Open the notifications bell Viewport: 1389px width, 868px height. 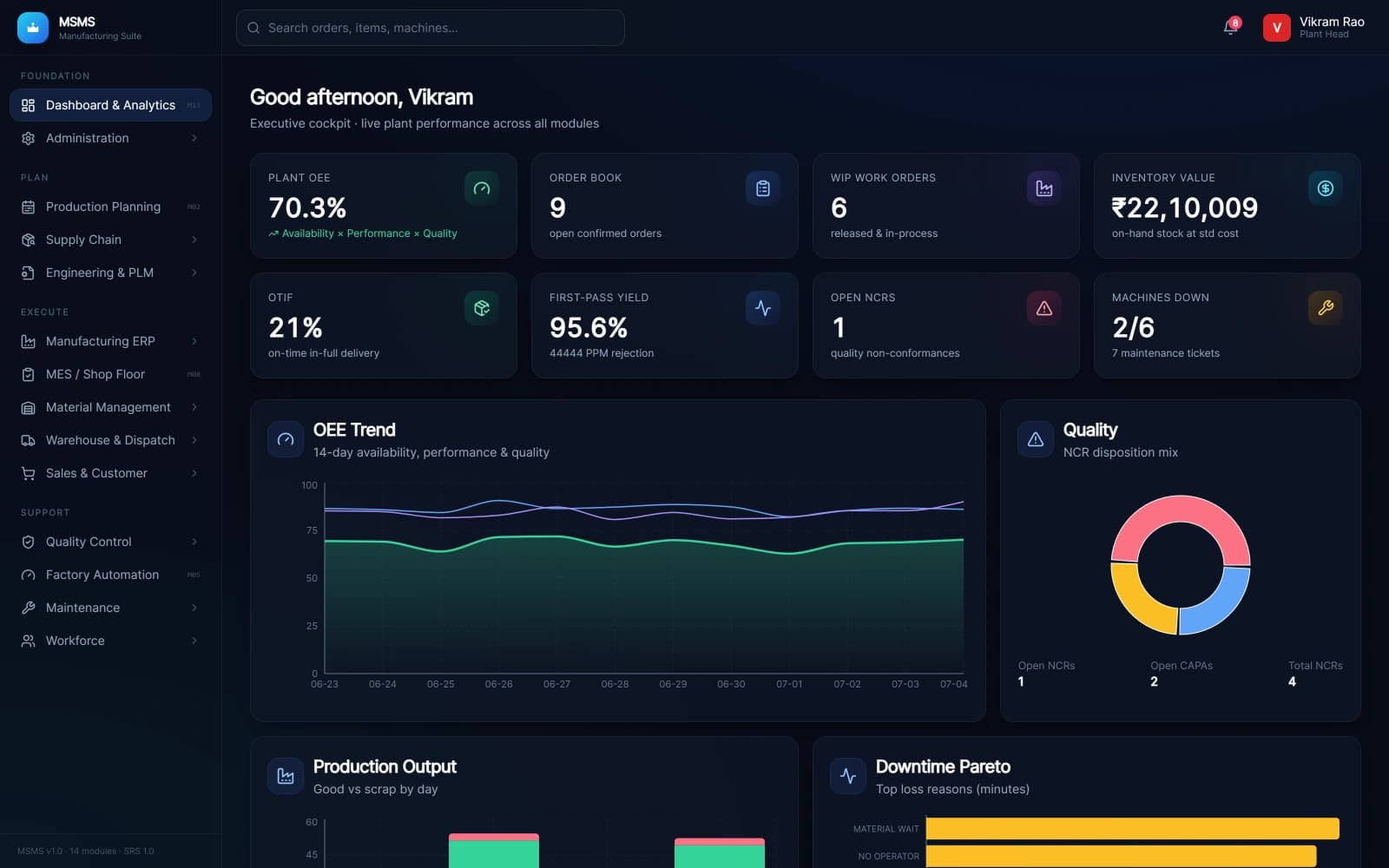[1230, 27]
